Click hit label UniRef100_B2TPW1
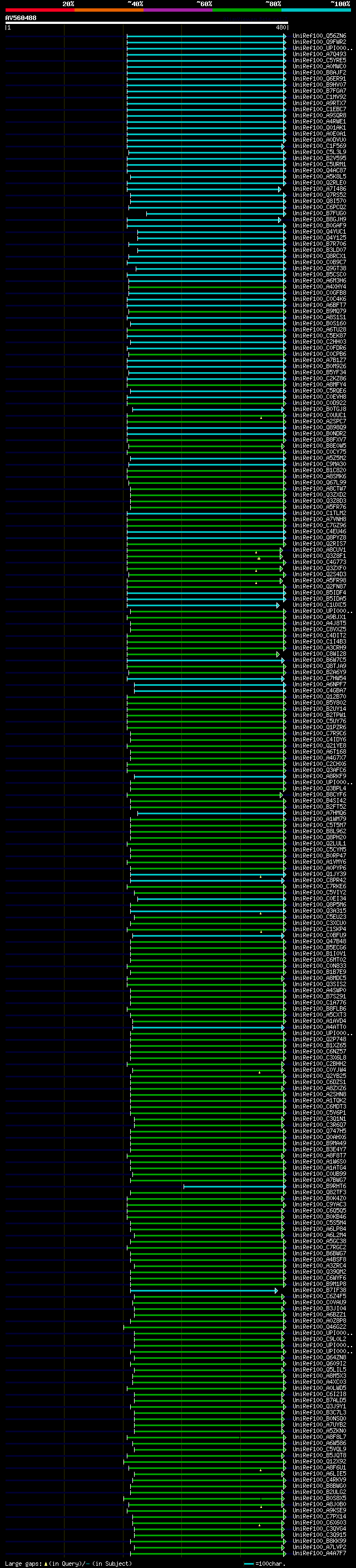The image size is (356, 1568). [319, 715]
